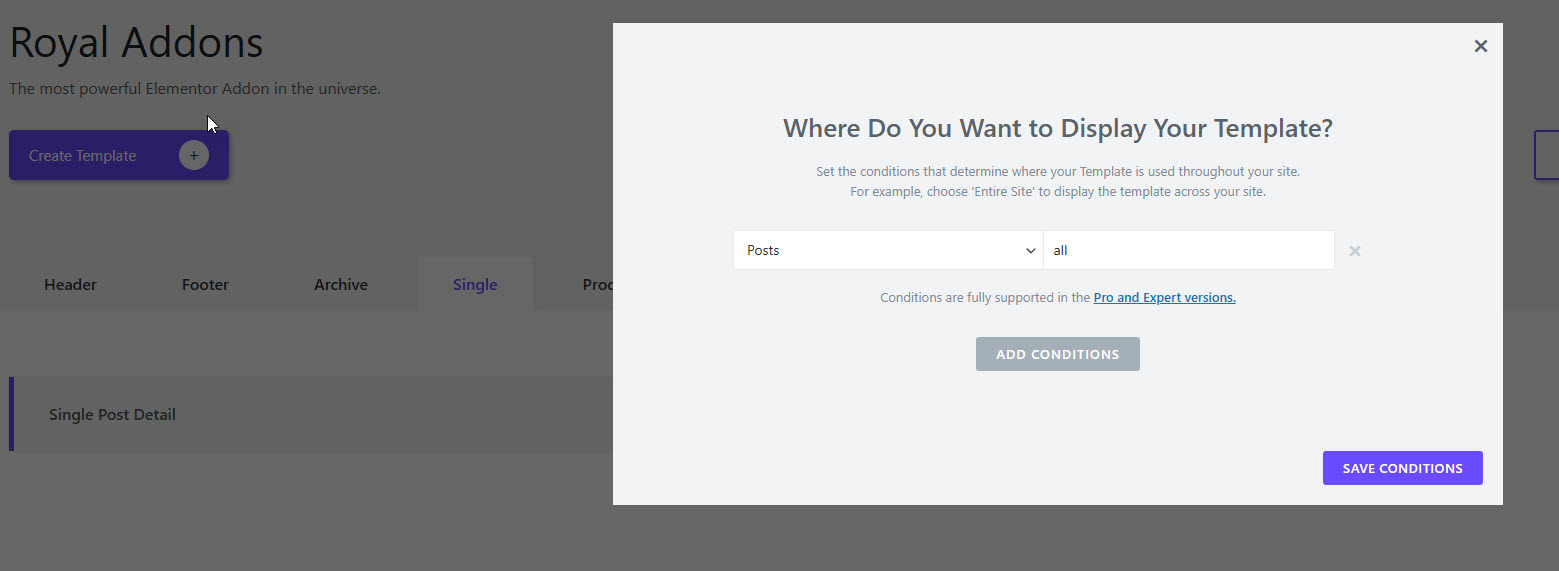Save conditions with SAVE CONDITIONS button
This screenshot has height=571, width=1559.
click(1402, 468)
